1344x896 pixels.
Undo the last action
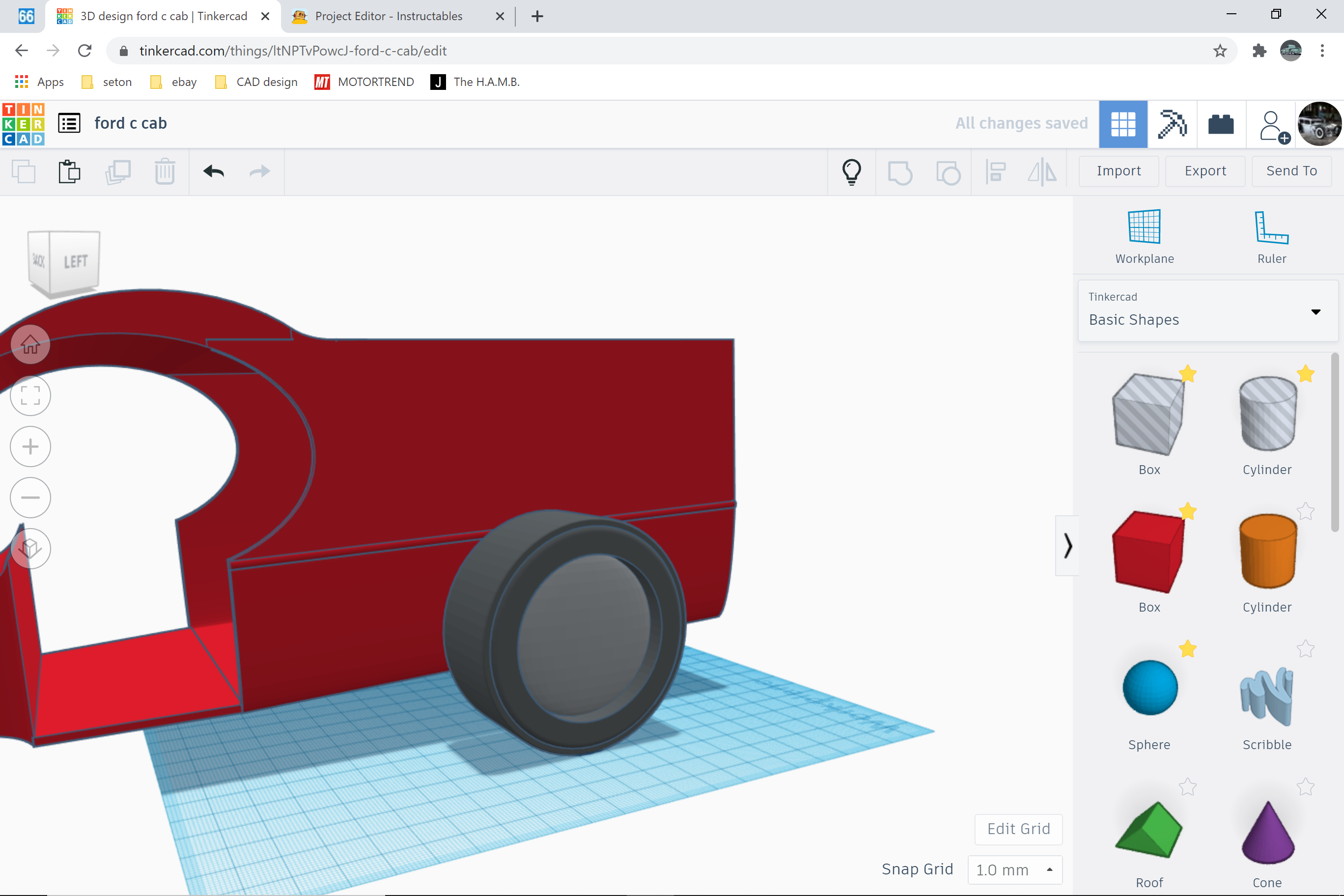[x=214, y=171]
